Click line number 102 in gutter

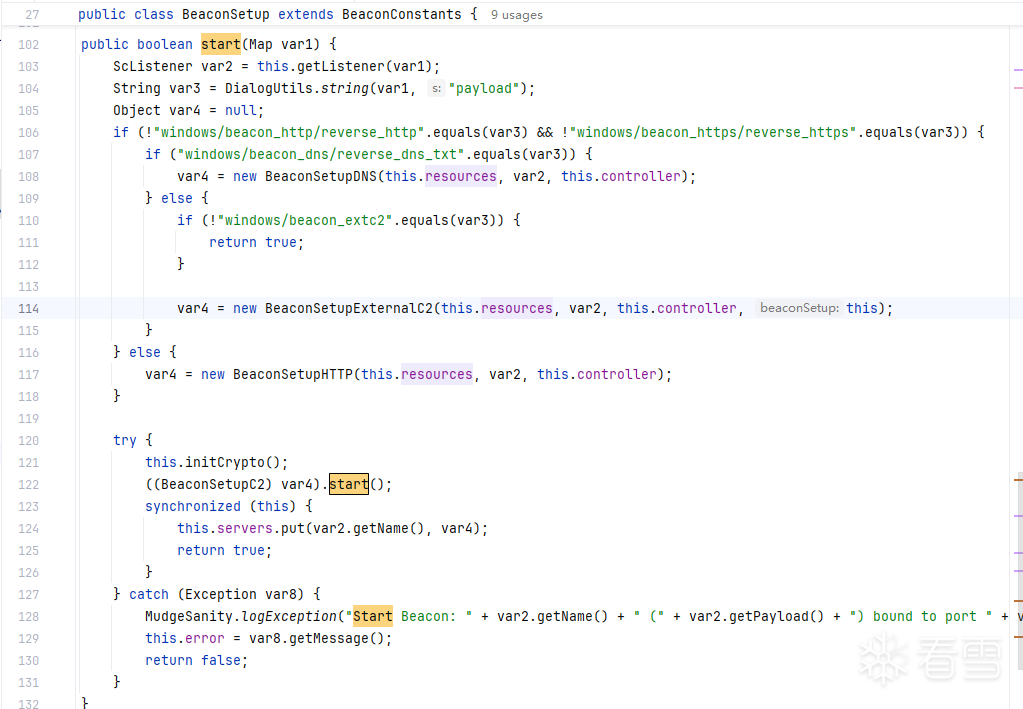pyautogui.click(x=27, y=44)
